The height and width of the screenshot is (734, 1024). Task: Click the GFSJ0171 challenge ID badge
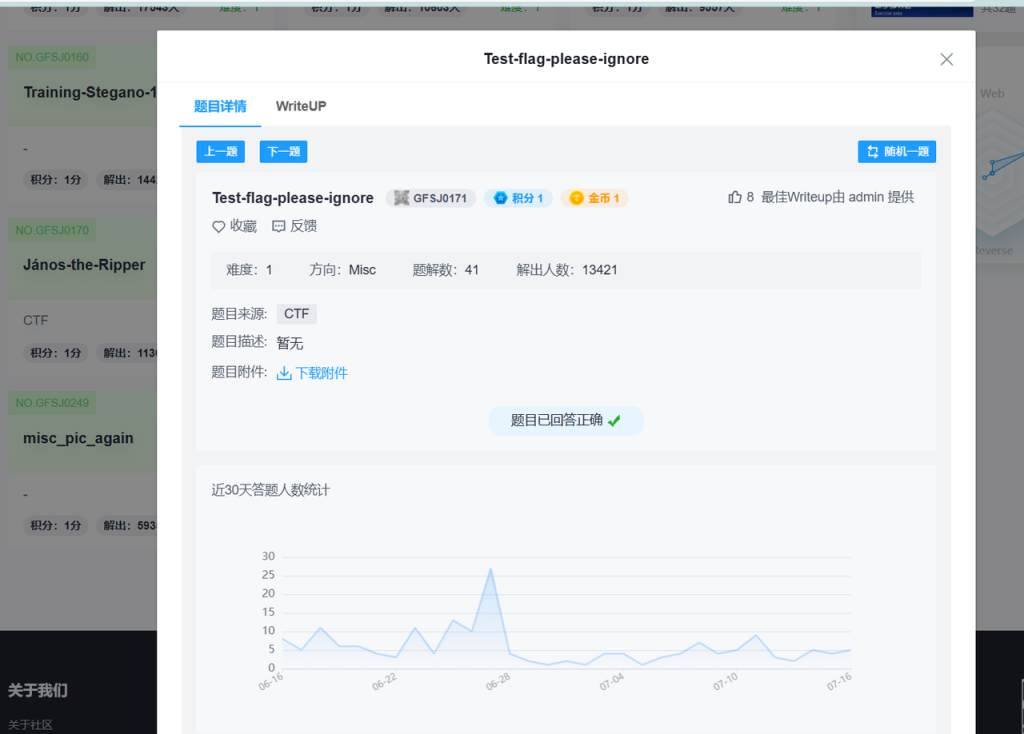click(x=431, y=198)
